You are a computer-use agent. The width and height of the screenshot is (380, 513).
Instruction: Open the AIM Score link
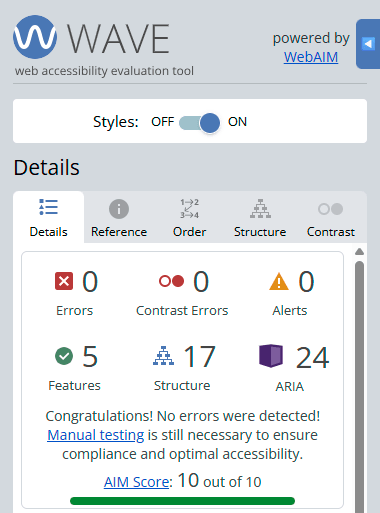pos(136,482)
